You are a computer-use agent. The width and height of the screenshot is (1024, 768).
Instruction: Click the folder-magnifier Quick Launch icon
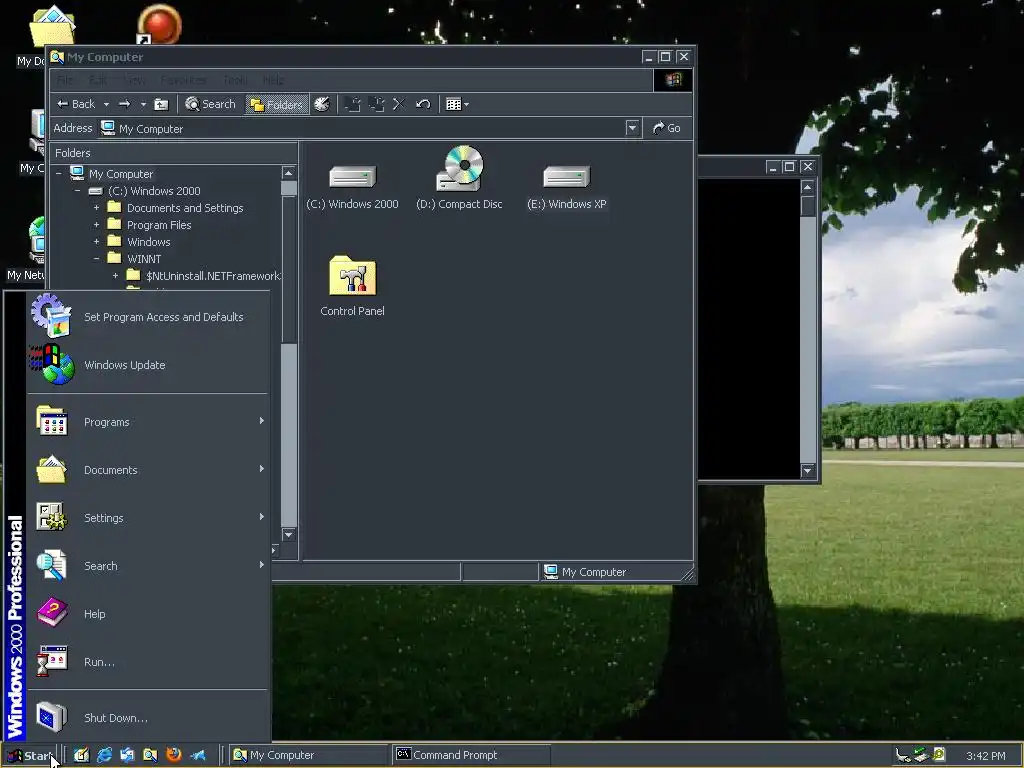click(150, 756)
